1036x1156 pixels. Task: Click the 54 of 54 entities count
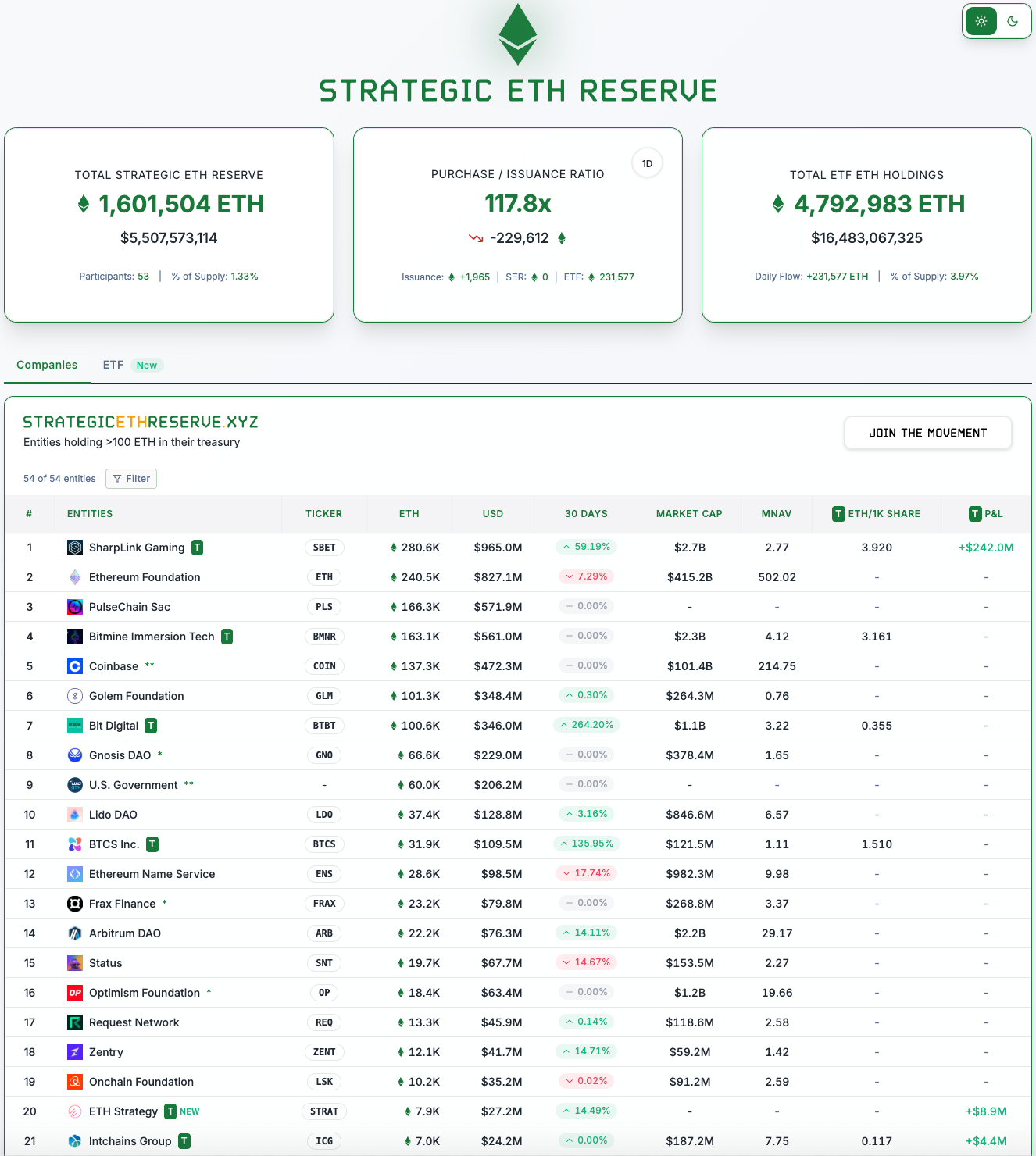tap(59, 479)
